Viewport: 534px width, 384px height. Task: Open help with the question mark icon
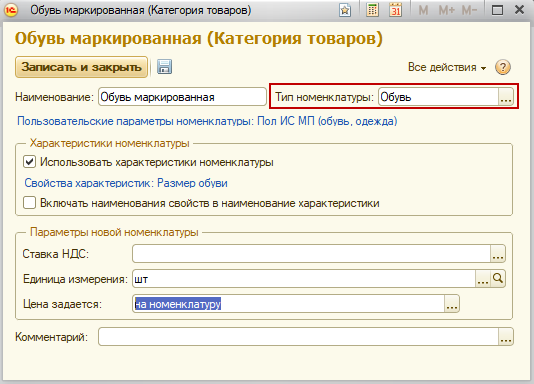pos(503,67)
